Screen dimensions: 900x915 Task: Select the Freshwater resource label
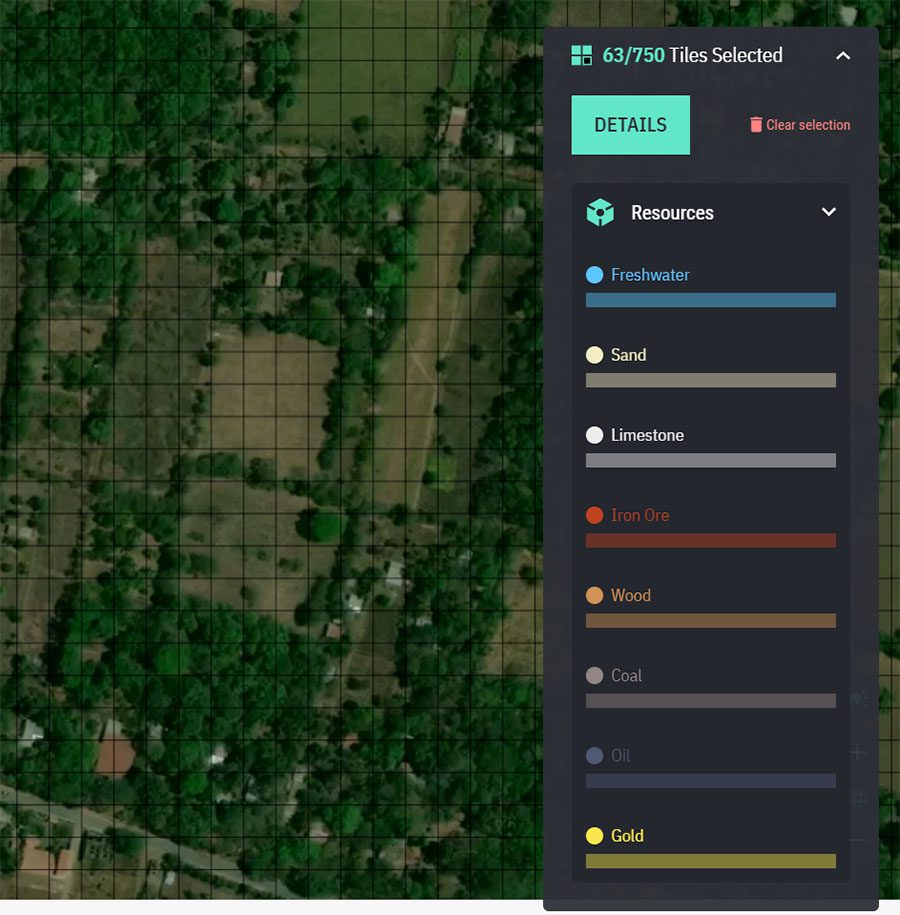point(650,275)
